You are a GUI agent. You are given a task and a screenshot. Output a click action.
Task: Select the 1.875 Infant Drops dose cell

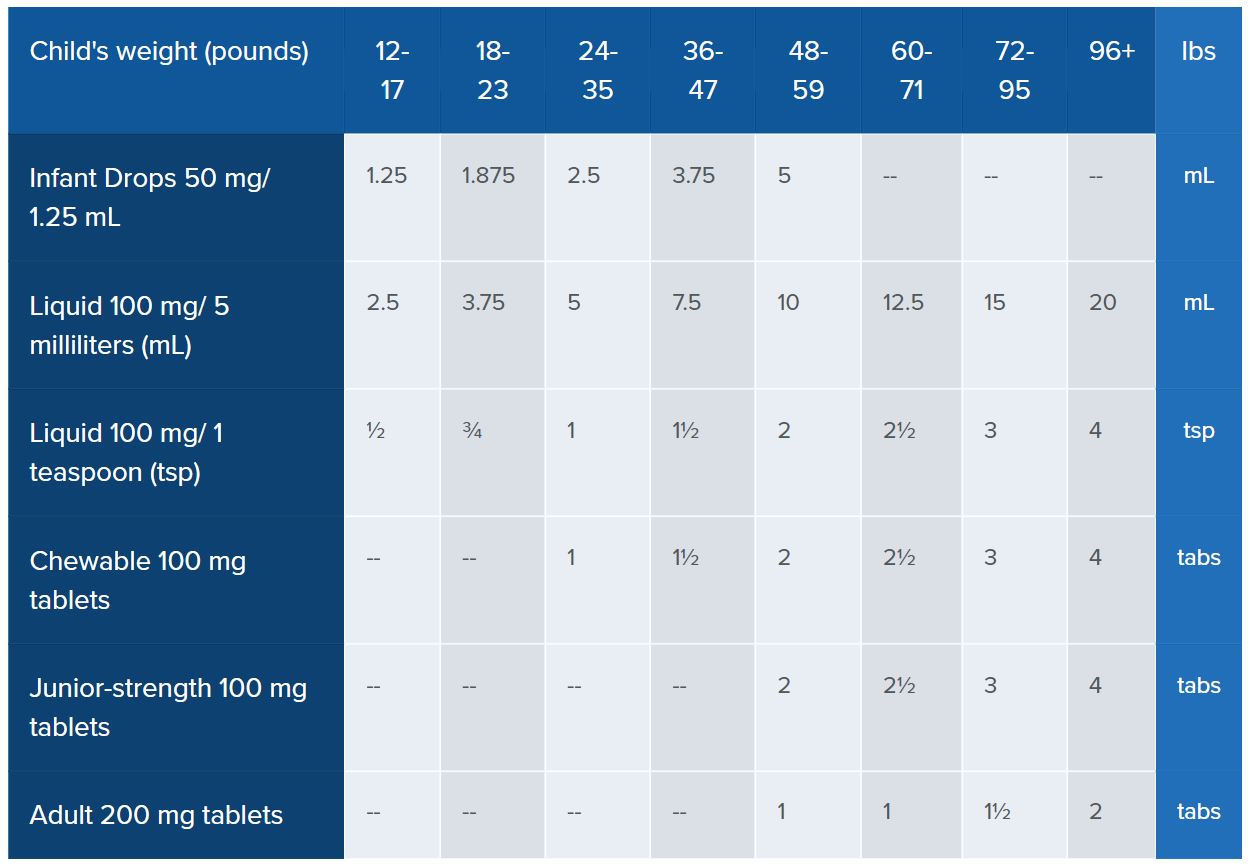(x=488, y=176)
